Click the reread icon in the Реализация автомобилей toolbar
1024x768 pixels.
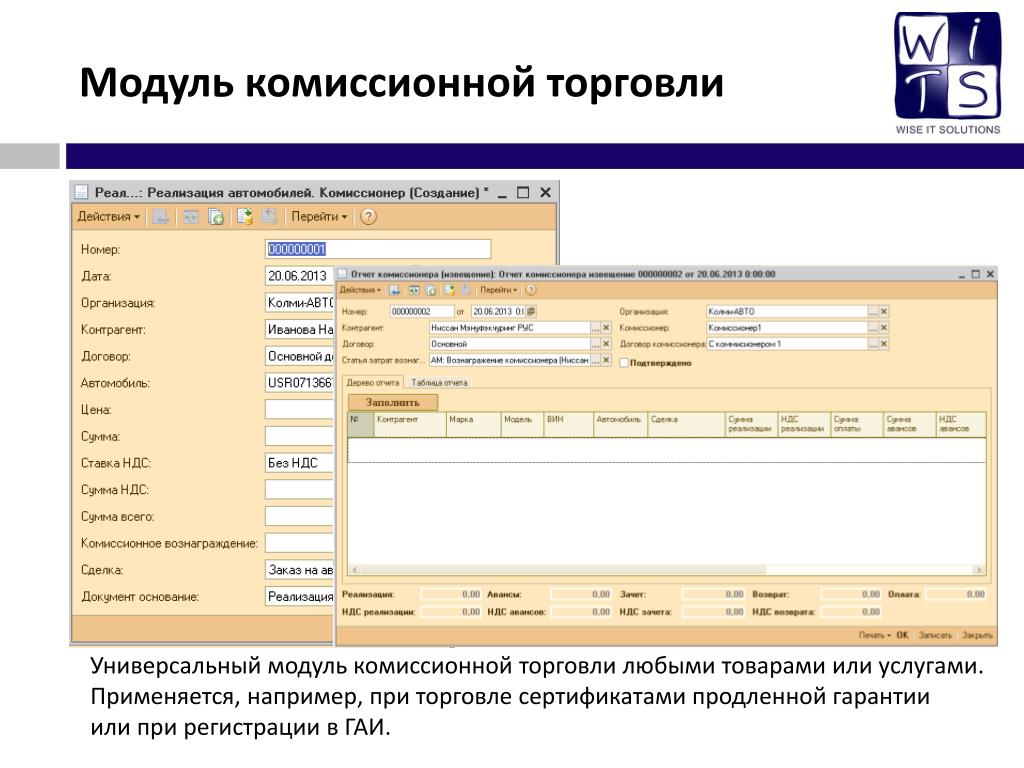190,216
